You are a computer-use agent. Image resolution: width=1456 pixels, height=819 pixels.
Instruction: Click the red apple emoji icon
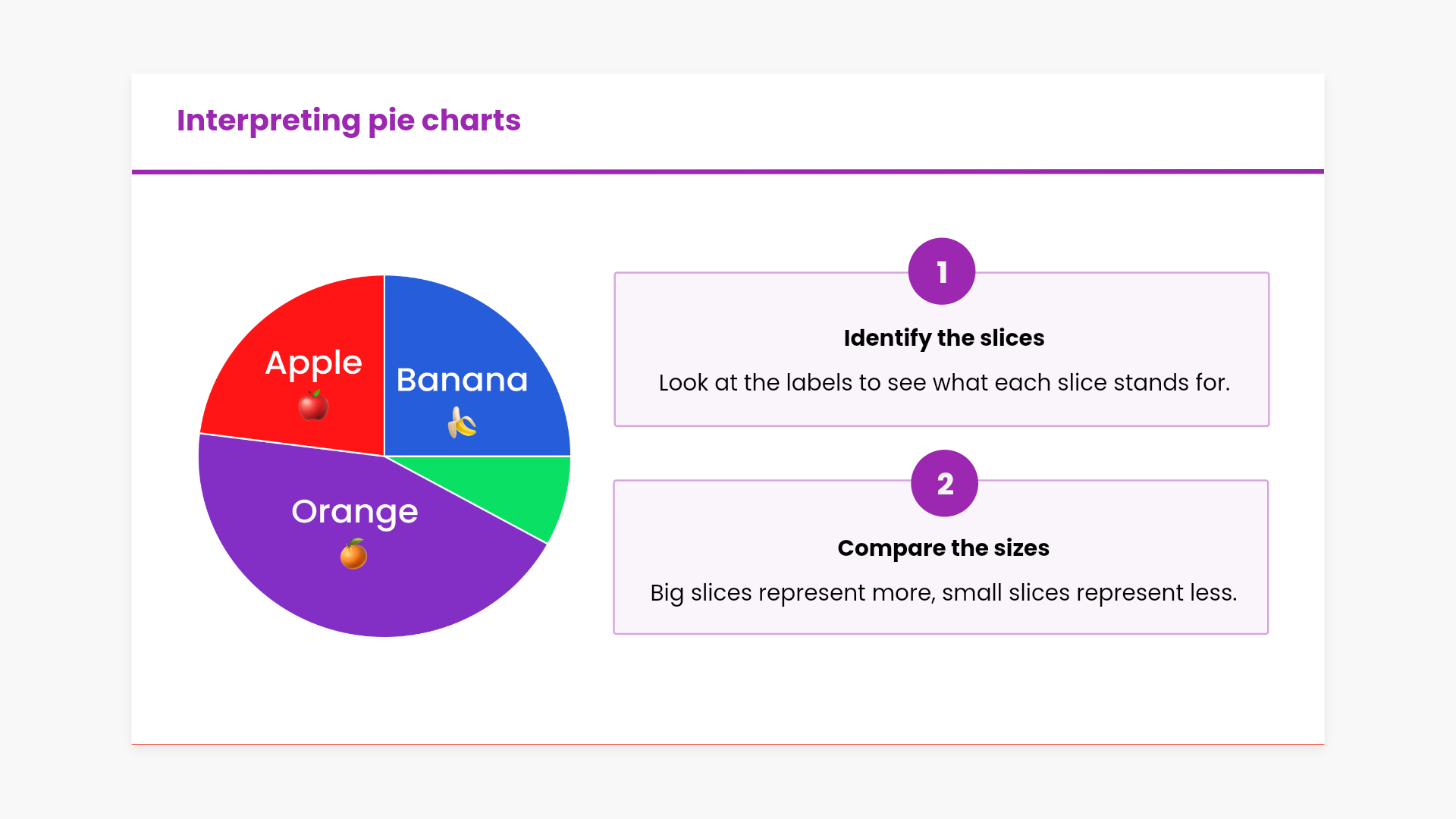(313, 405)
